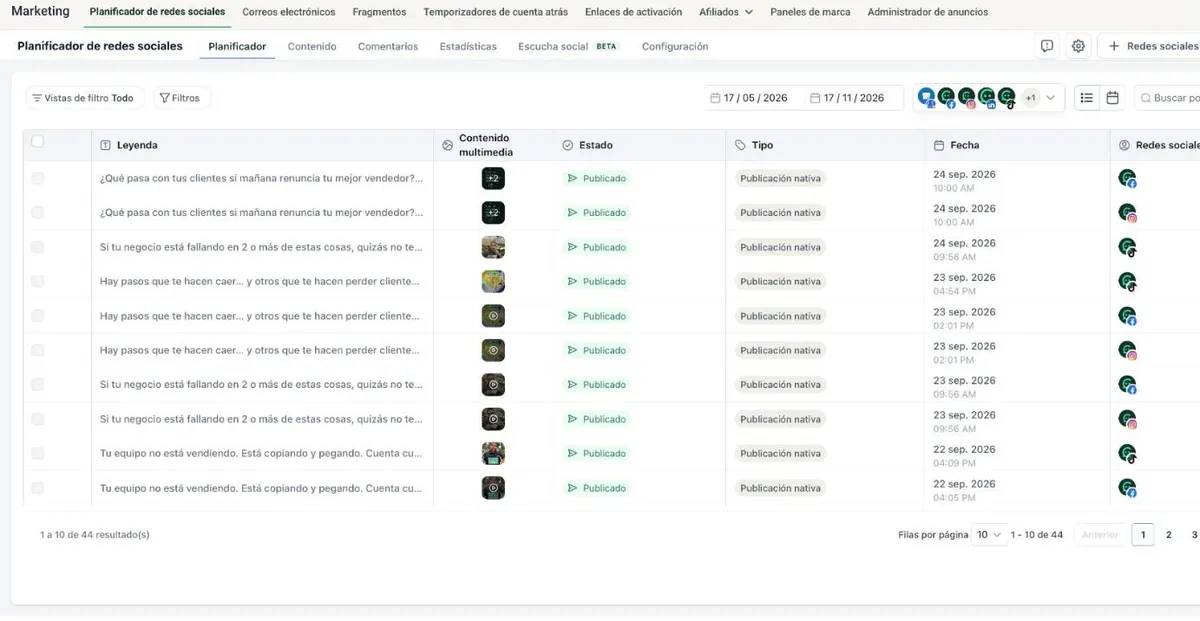
Task: Click the Facebook account icon in the 22 sep. 04:05 PM row
Action: [1127, 489]
